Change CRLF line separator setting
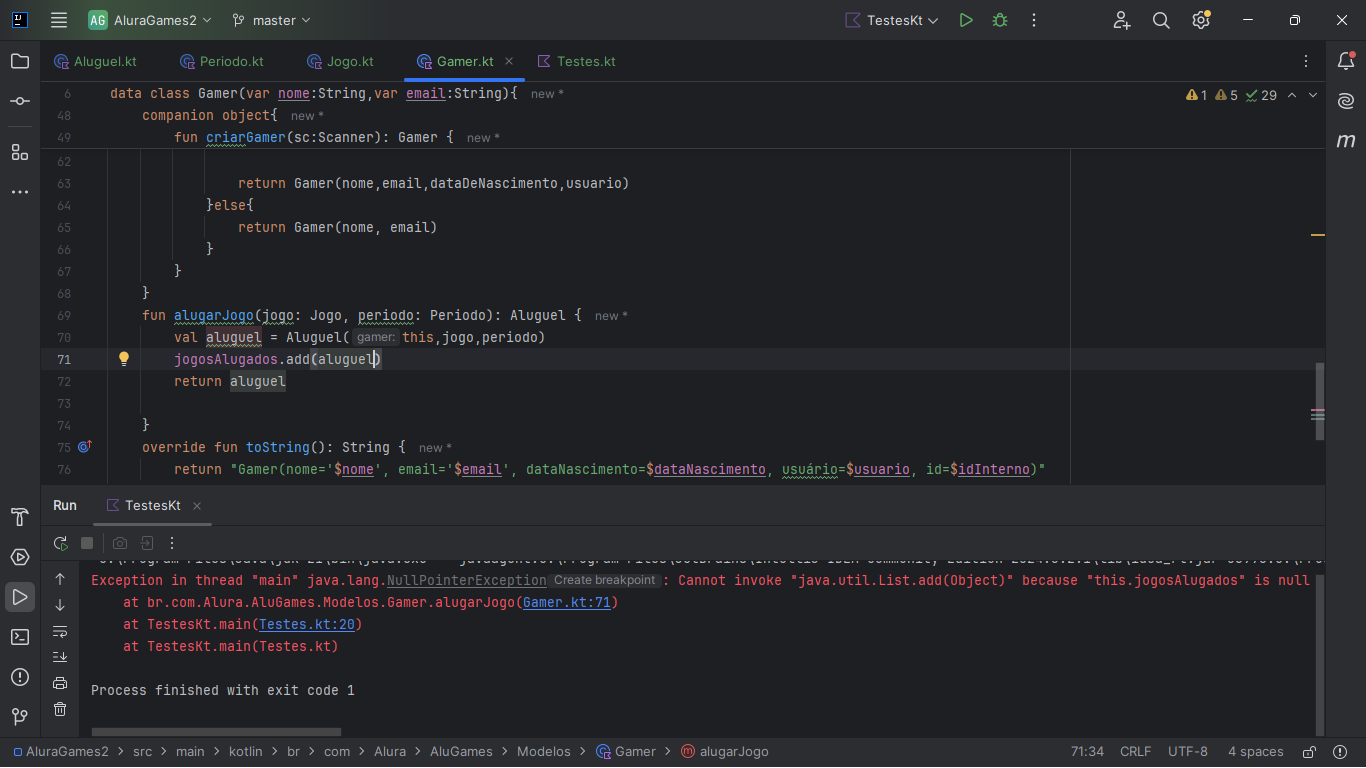This screenshot has height=768, width=1366. [1135, 751]
